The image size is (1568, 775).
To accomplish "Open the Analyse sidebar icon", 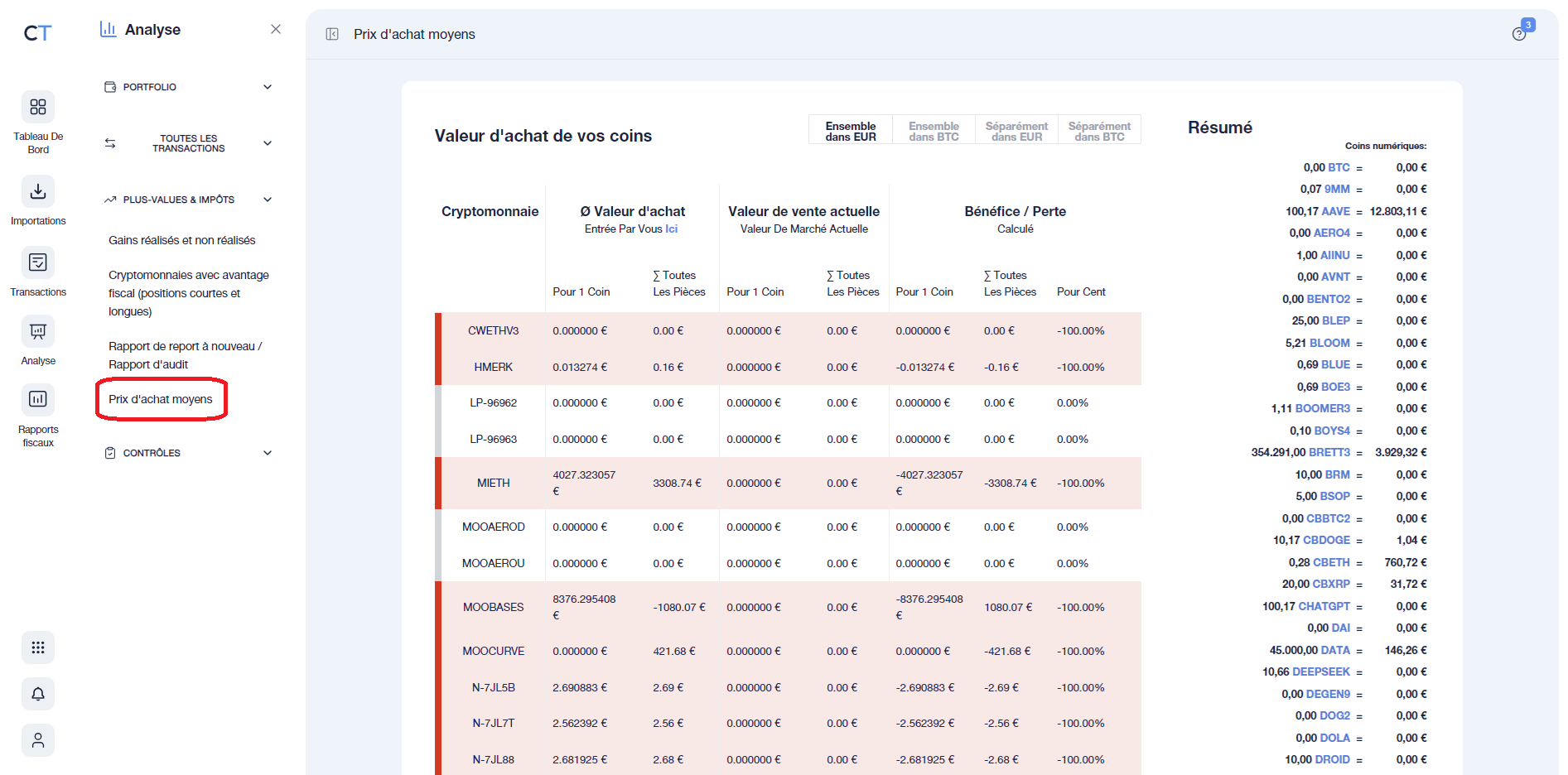I will coord(37,330).
